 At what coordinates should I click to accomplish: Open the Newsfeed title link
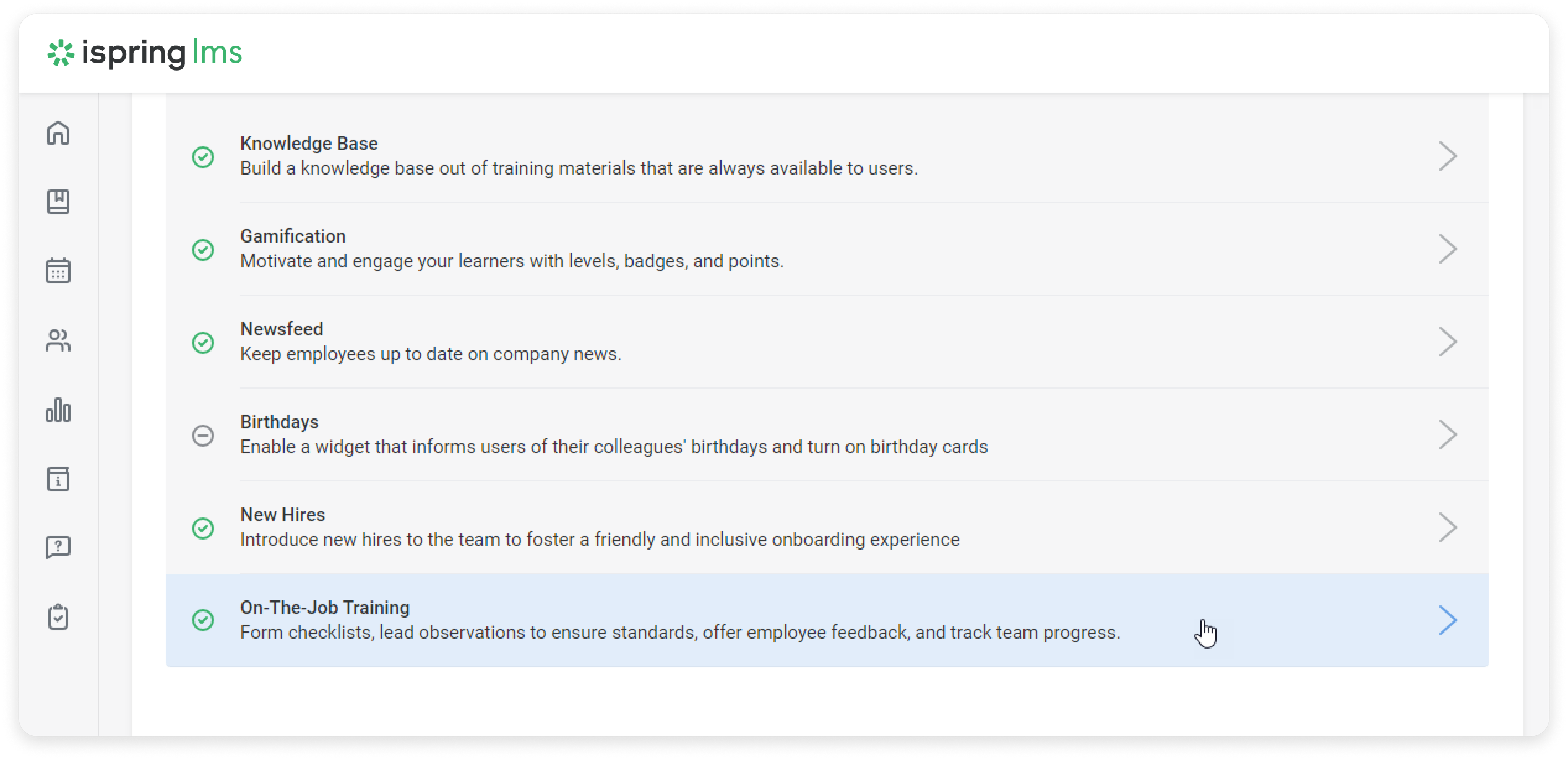[282, 329]
